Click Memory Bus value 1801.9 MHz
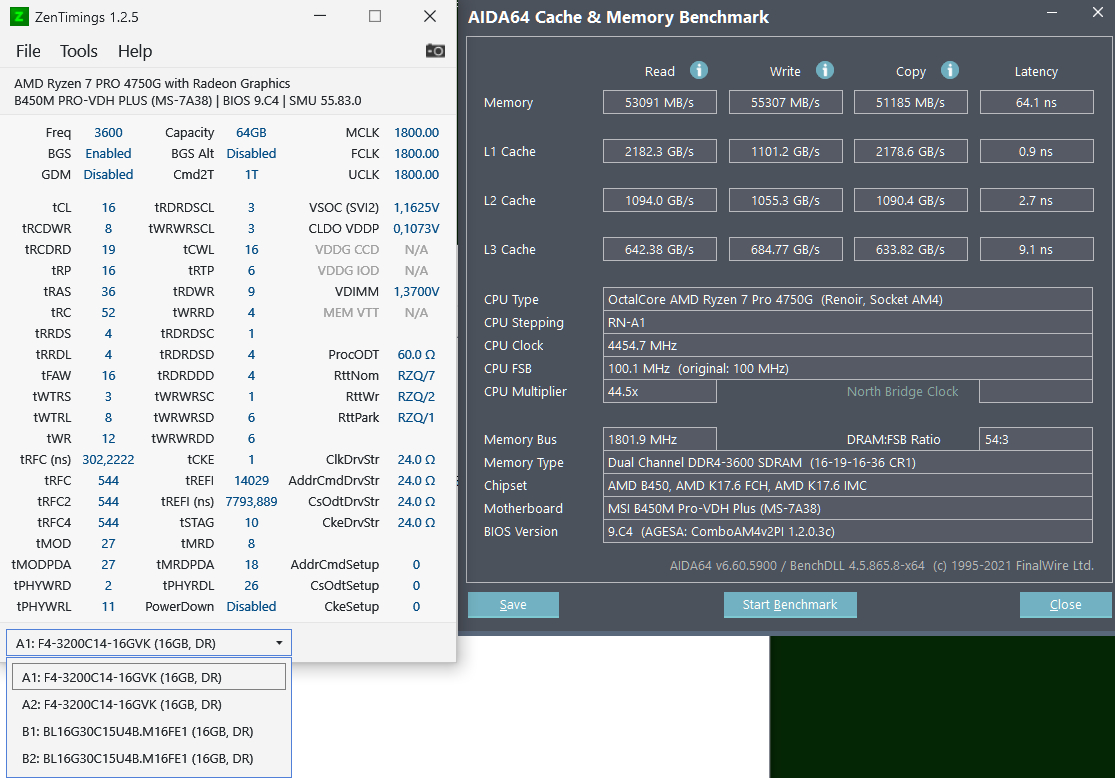Screen dimensions: 1115x778 660,439
